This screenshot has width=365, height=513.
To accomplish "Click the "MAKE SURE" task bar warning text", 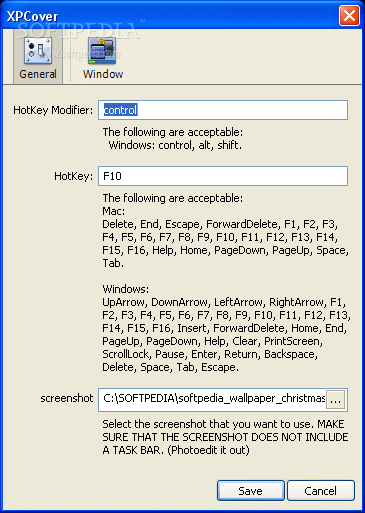I will (225, 437).
